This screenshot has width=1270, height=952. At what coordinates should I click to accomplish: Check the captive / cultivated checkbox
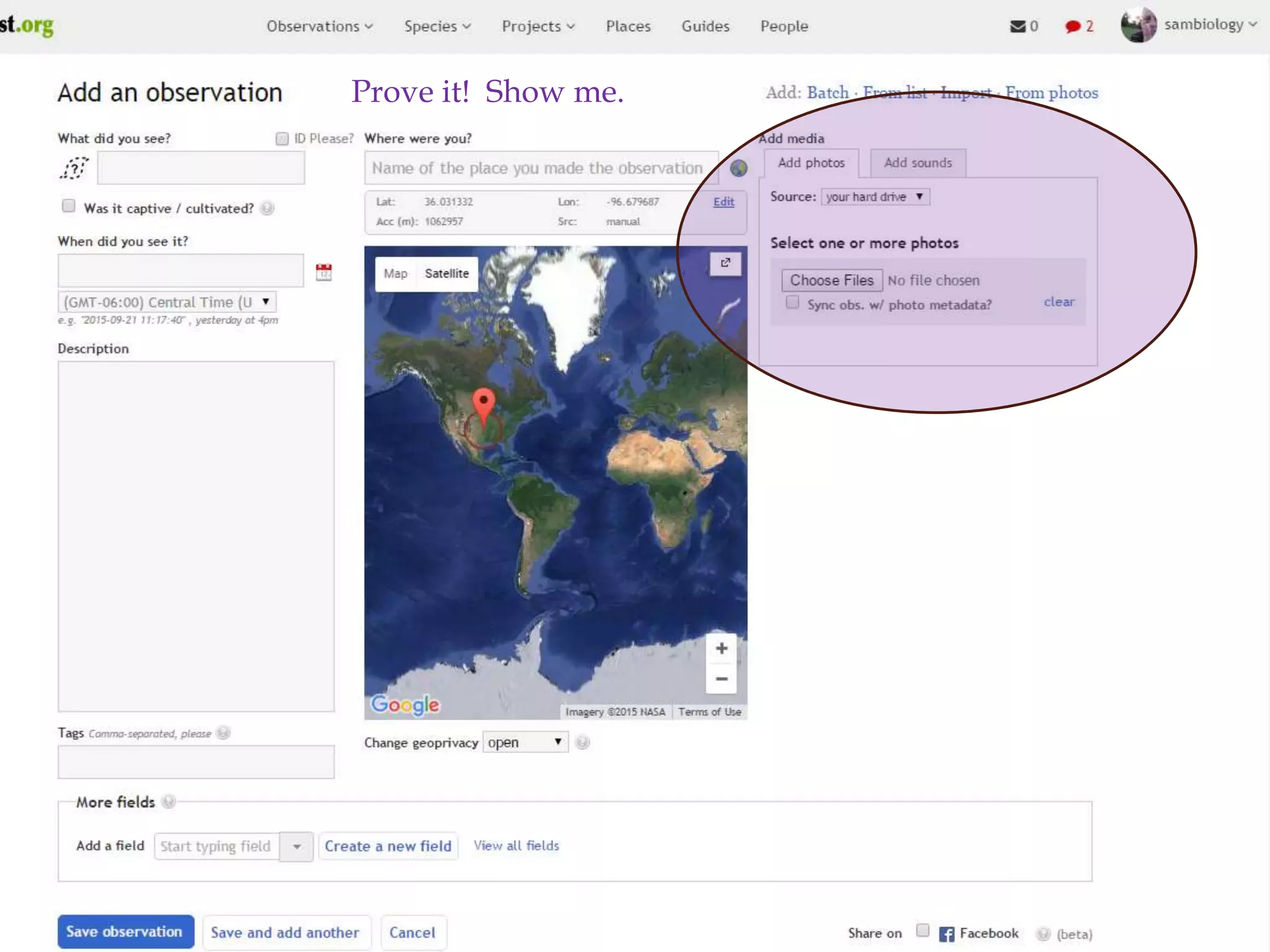69,206
